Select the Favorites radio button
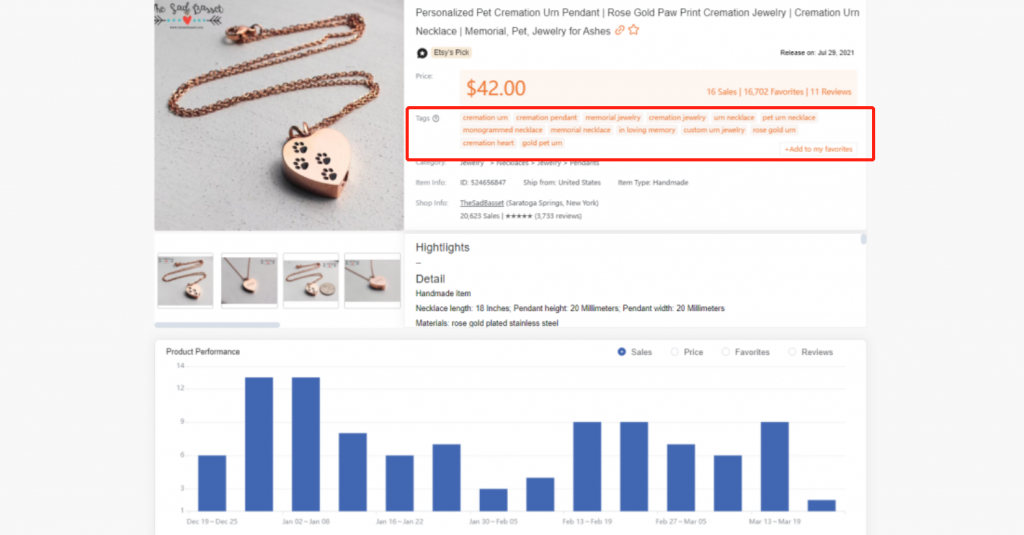The width and height of the screenshot is (1024, 535). coord(726,351)
